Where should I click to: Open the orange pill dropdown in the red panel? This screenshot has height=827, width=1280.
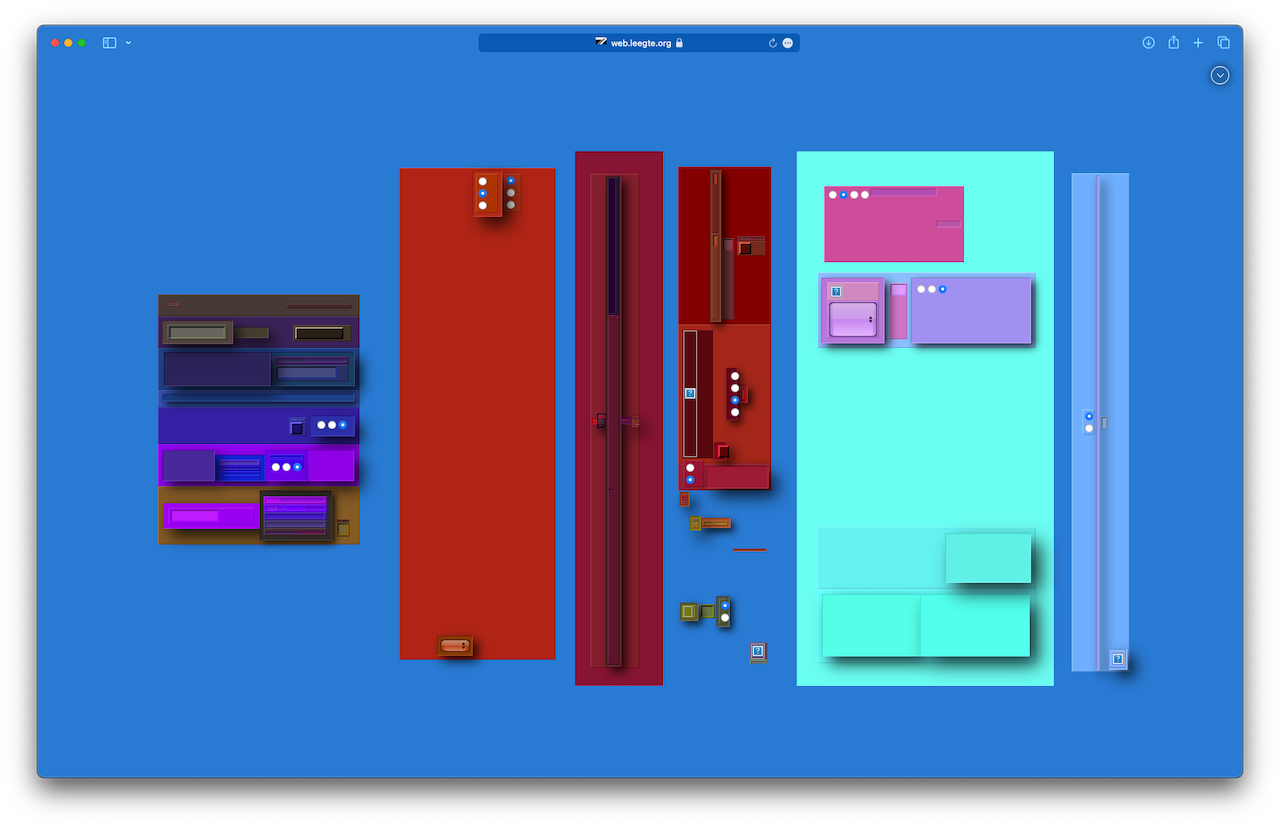coord(455,646)
